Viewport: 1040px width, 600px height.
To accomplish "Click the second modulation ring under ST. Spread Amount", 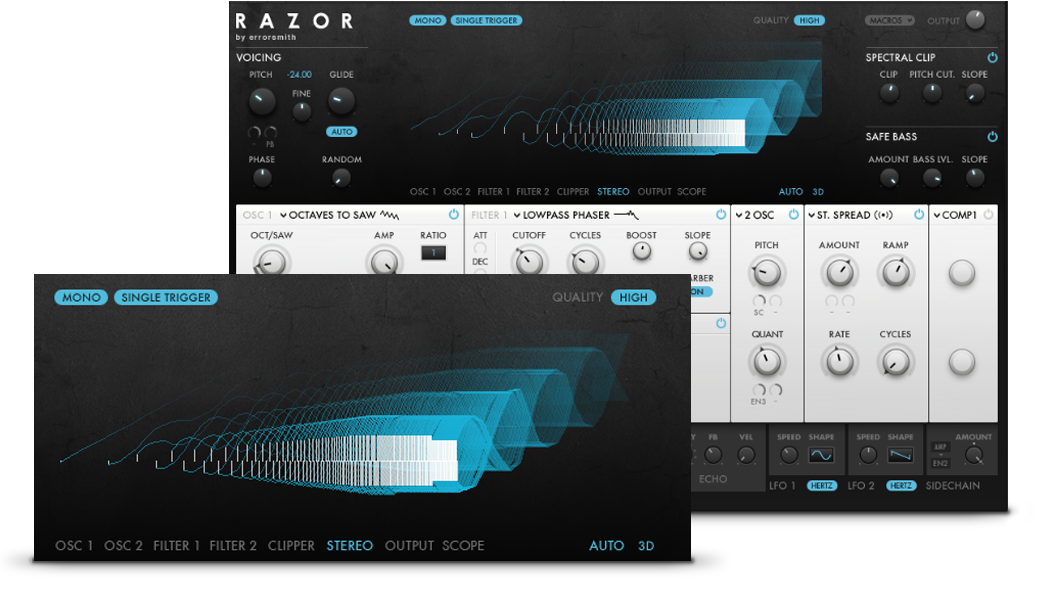I will (848, 302).
